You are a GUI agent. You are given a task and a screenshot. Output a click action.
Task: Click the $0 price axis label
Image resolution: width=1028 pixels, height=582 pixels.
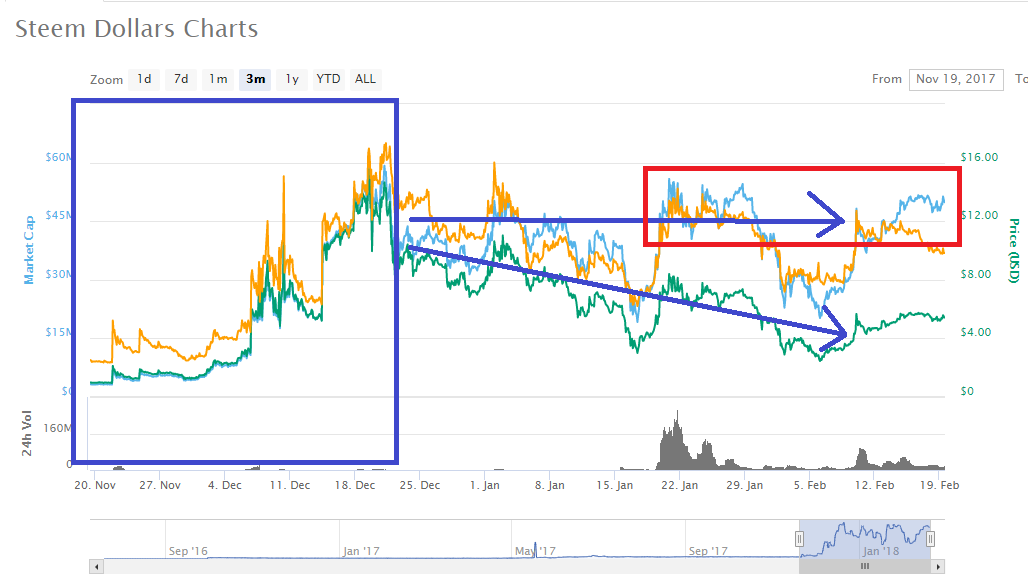pos(967,391)
